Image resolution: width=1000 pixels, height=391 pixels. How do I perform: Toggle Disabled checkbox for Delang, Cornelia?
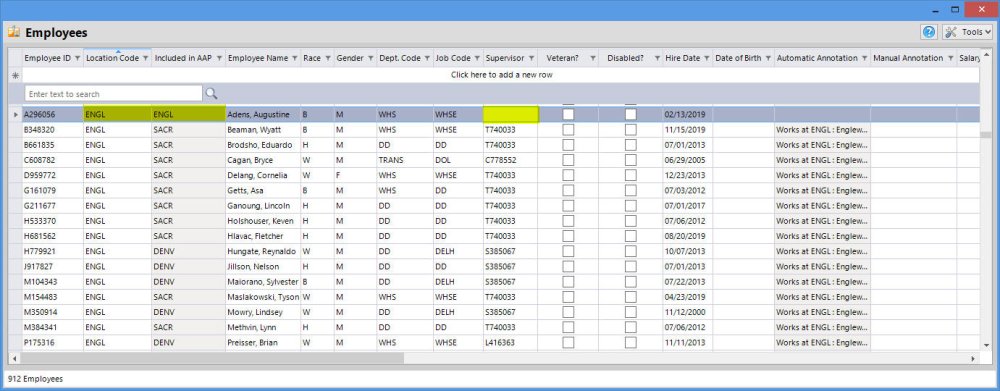(x=631, y=175)
